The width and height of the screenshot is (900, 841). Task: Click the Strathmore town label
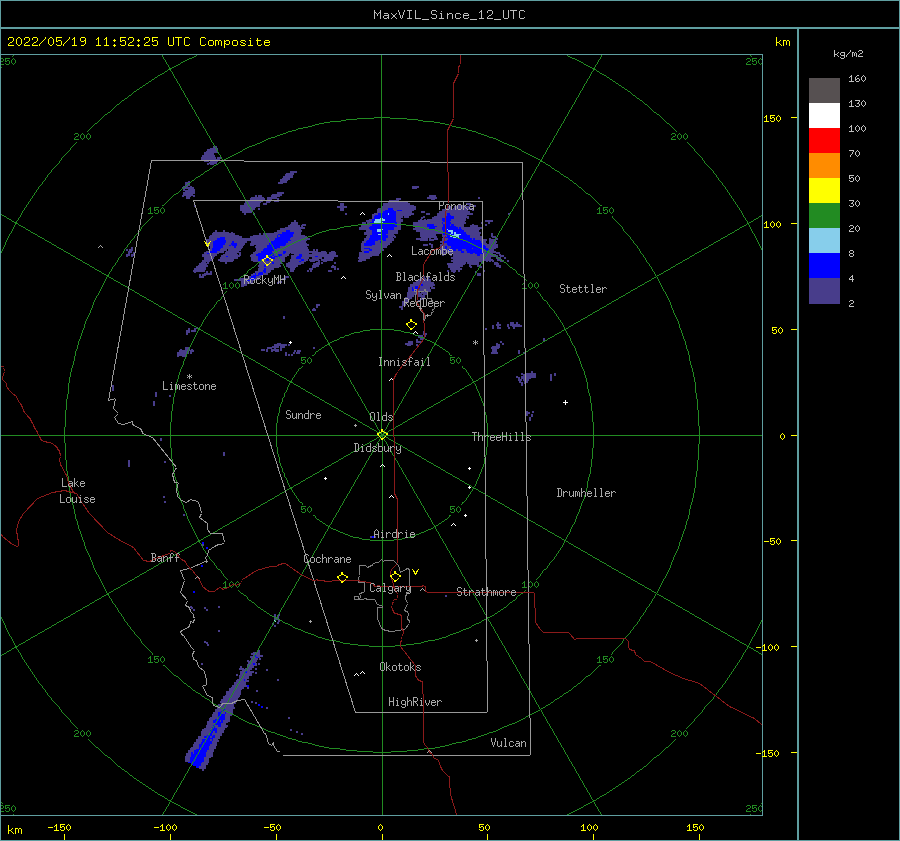(x=486, y=592)
